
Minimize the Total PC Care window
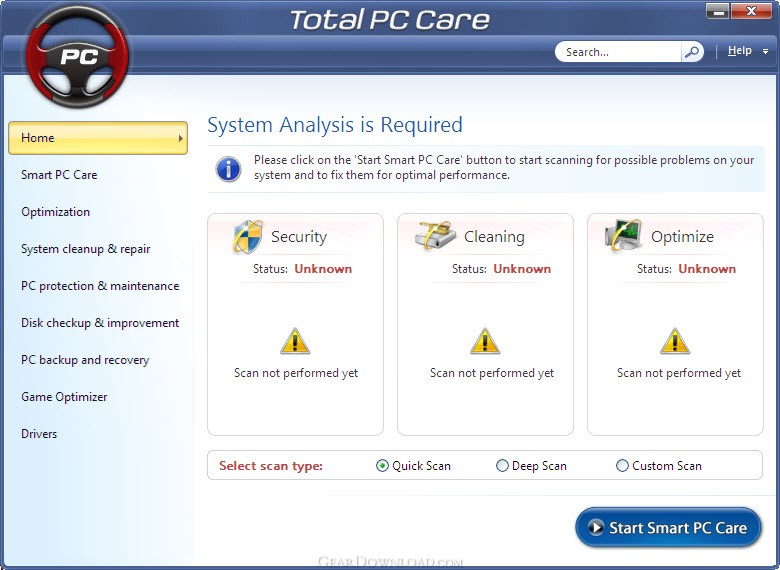click(x=718, y=11)
